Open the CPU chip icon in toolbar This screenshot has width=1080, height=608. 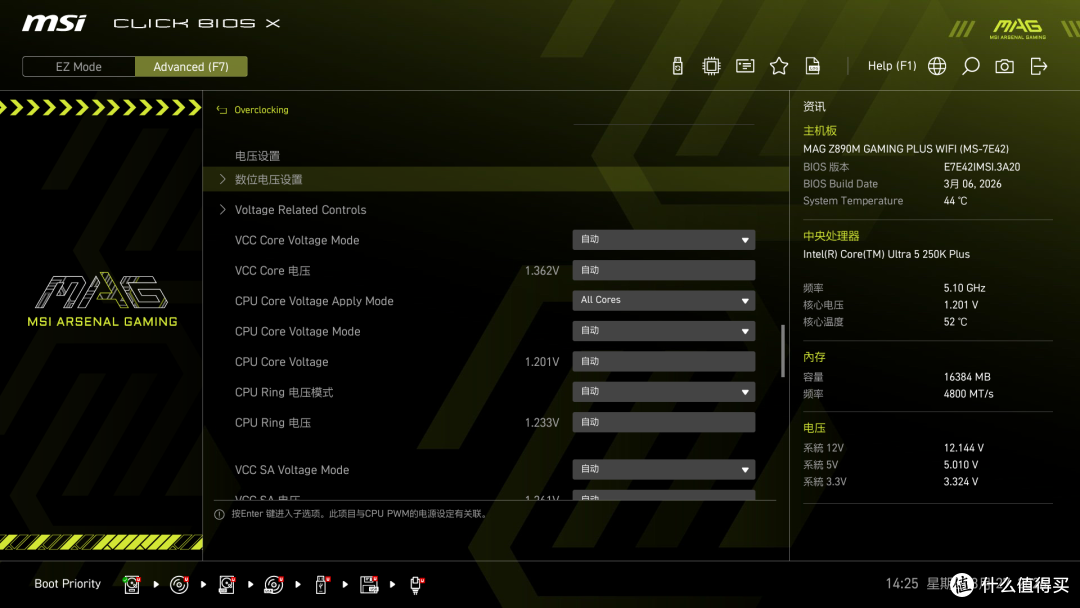[711, 66]
